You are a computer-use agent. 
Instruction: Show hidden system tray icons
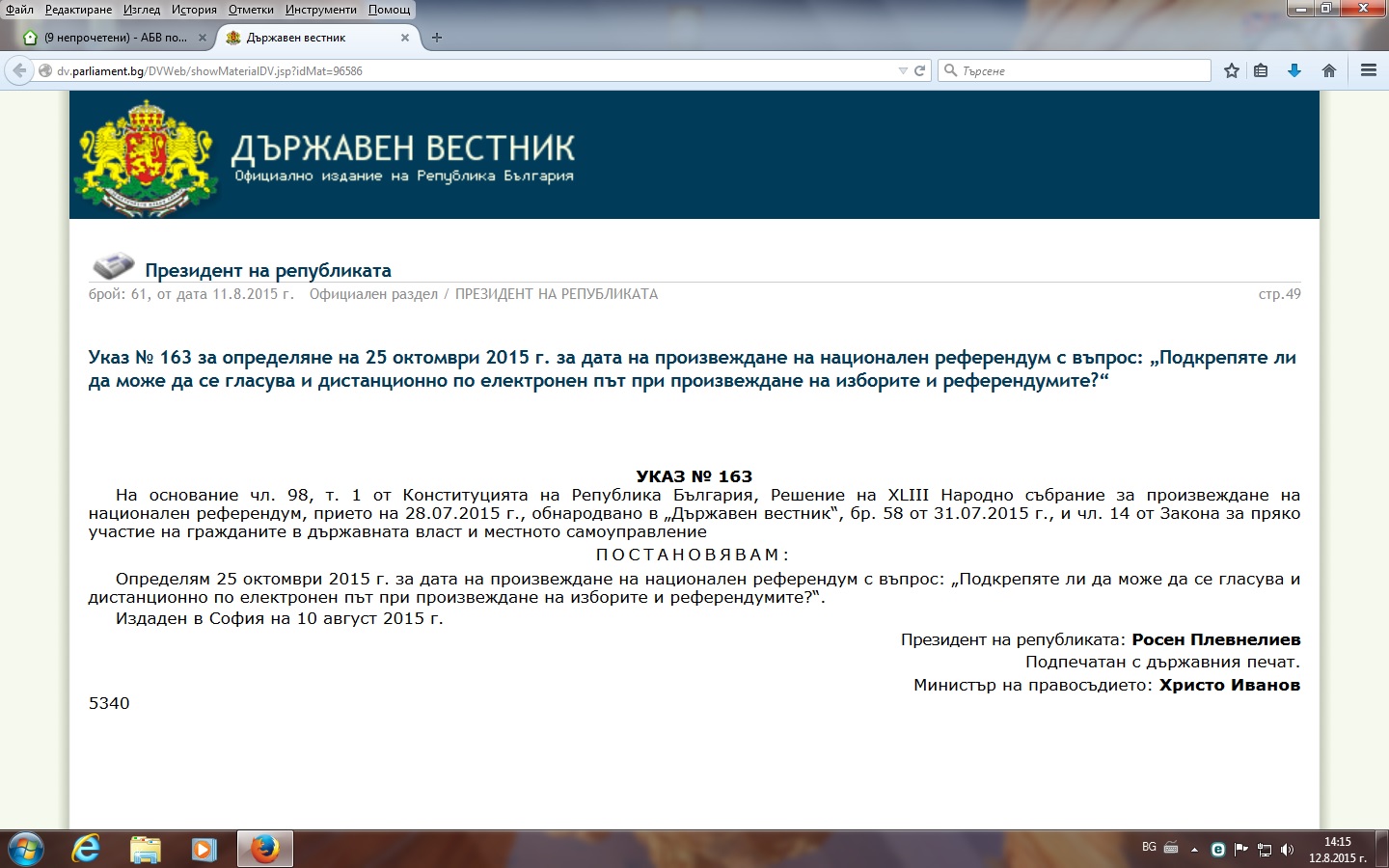1194,850
